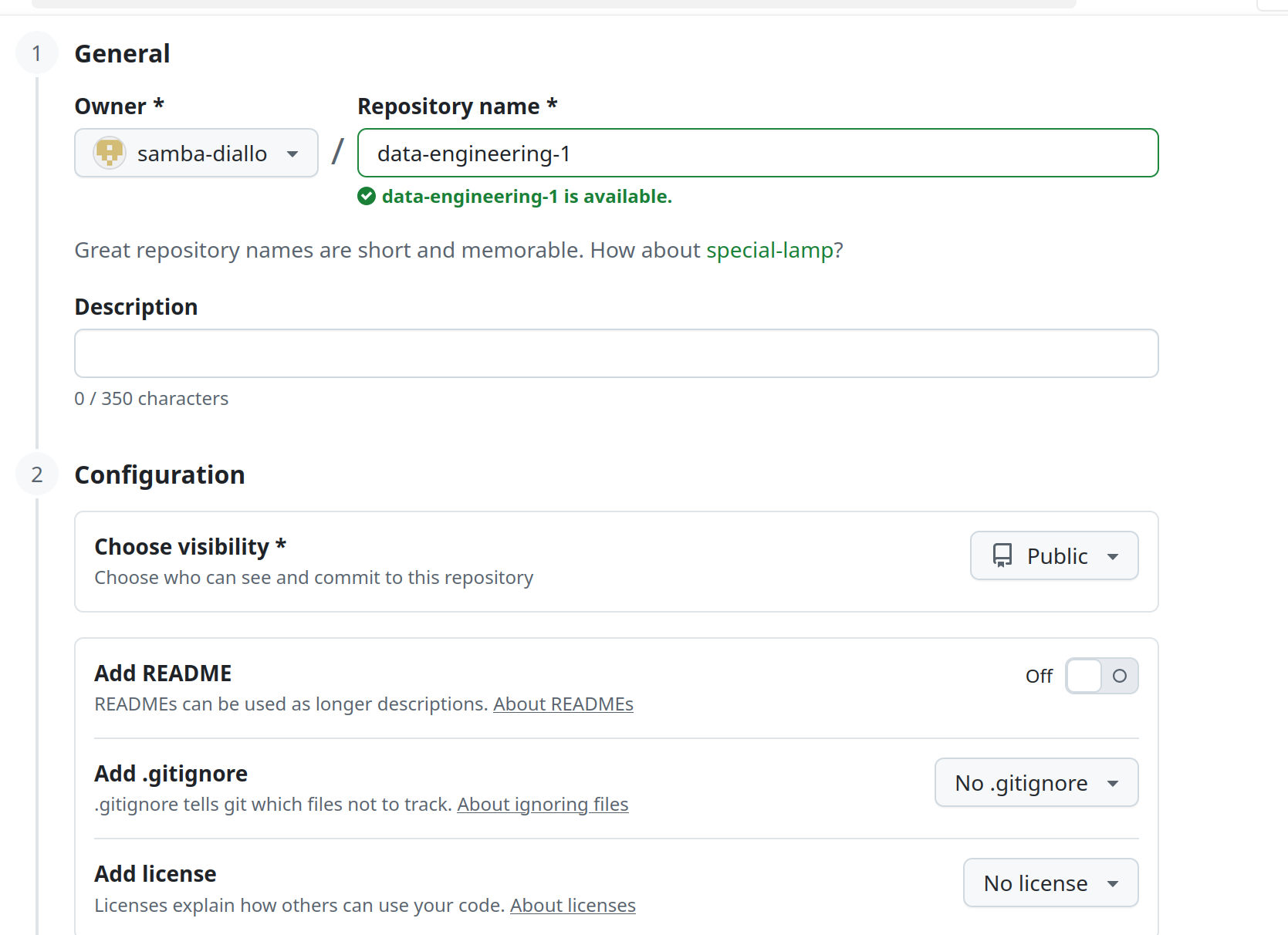The height and width of the screenshot is (935, 1288).
Task: Click the green availability check mark icon
Action: 366,196
